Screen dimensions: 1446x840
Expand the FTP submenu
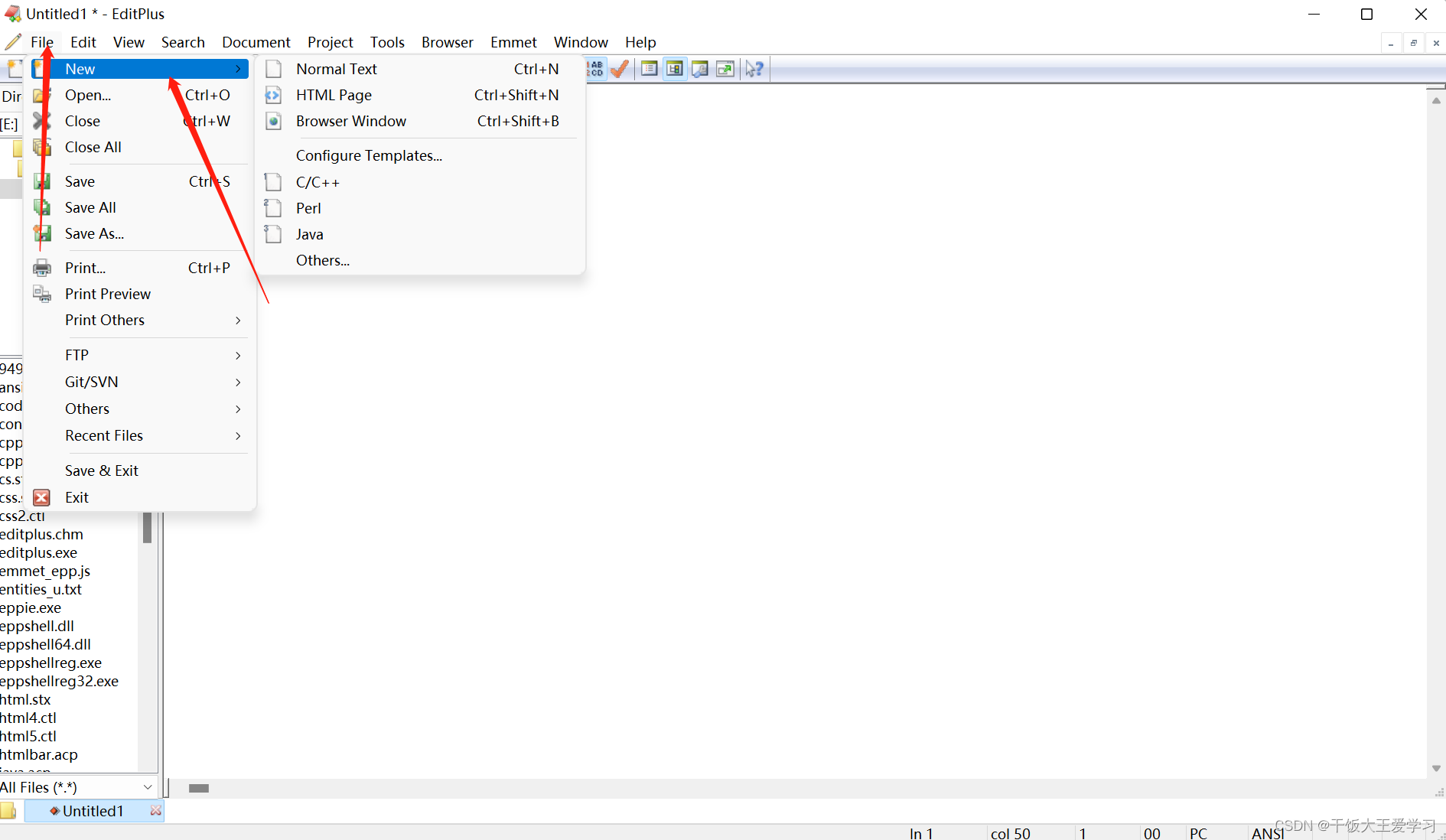(239, 355)
